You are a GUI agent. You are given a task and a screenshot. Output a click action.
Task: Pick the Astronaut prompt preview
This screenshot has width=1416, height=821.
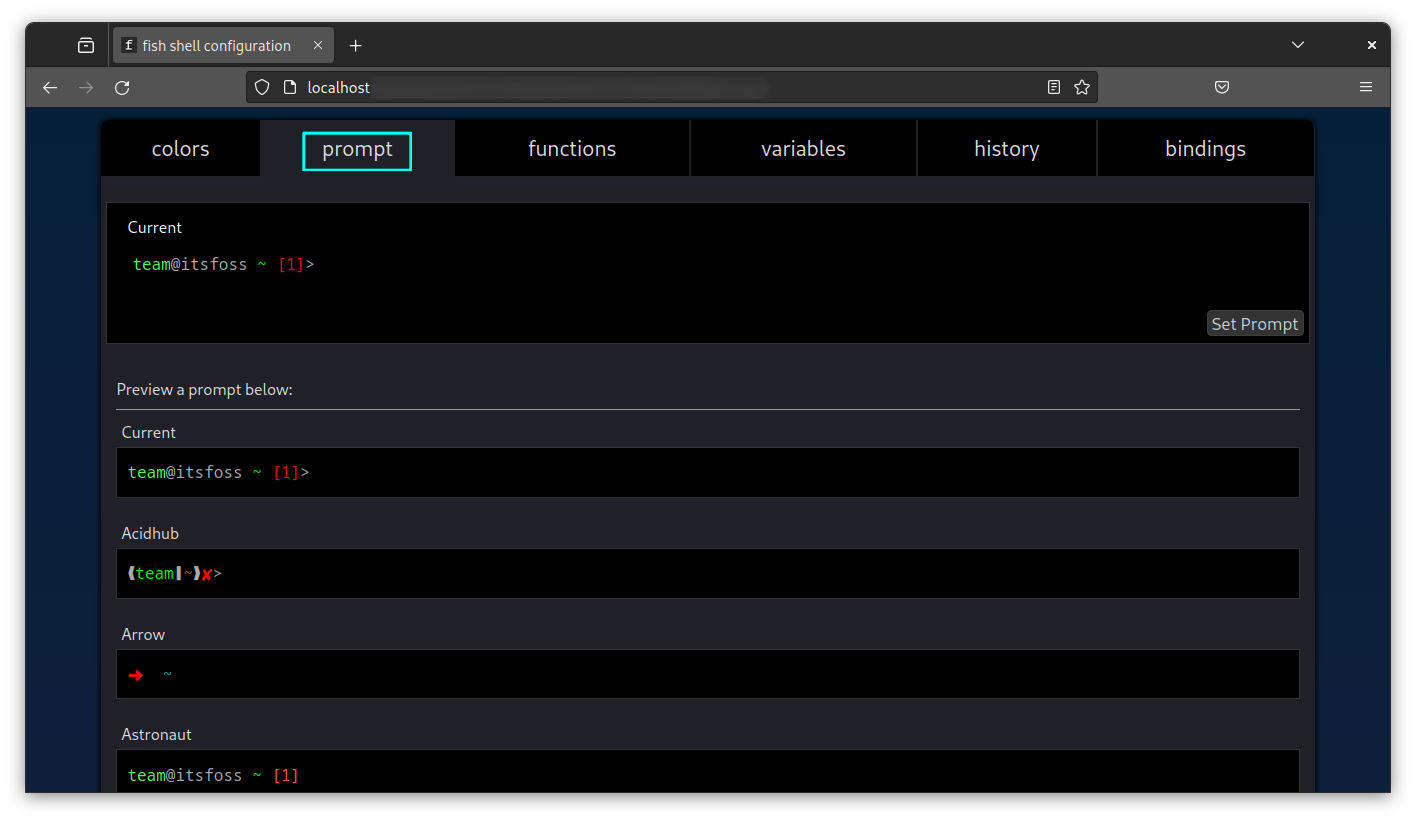[x=708, y=774]
